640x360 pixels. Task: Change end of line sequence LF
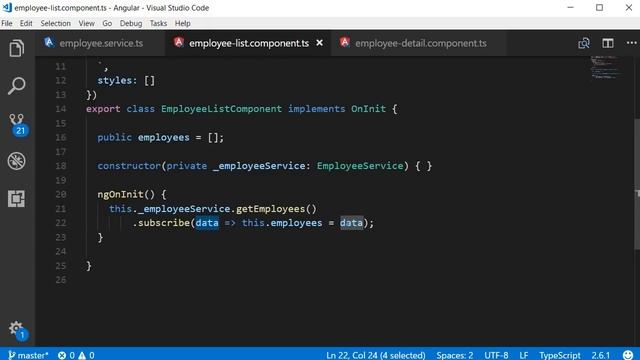pos(524,355)
